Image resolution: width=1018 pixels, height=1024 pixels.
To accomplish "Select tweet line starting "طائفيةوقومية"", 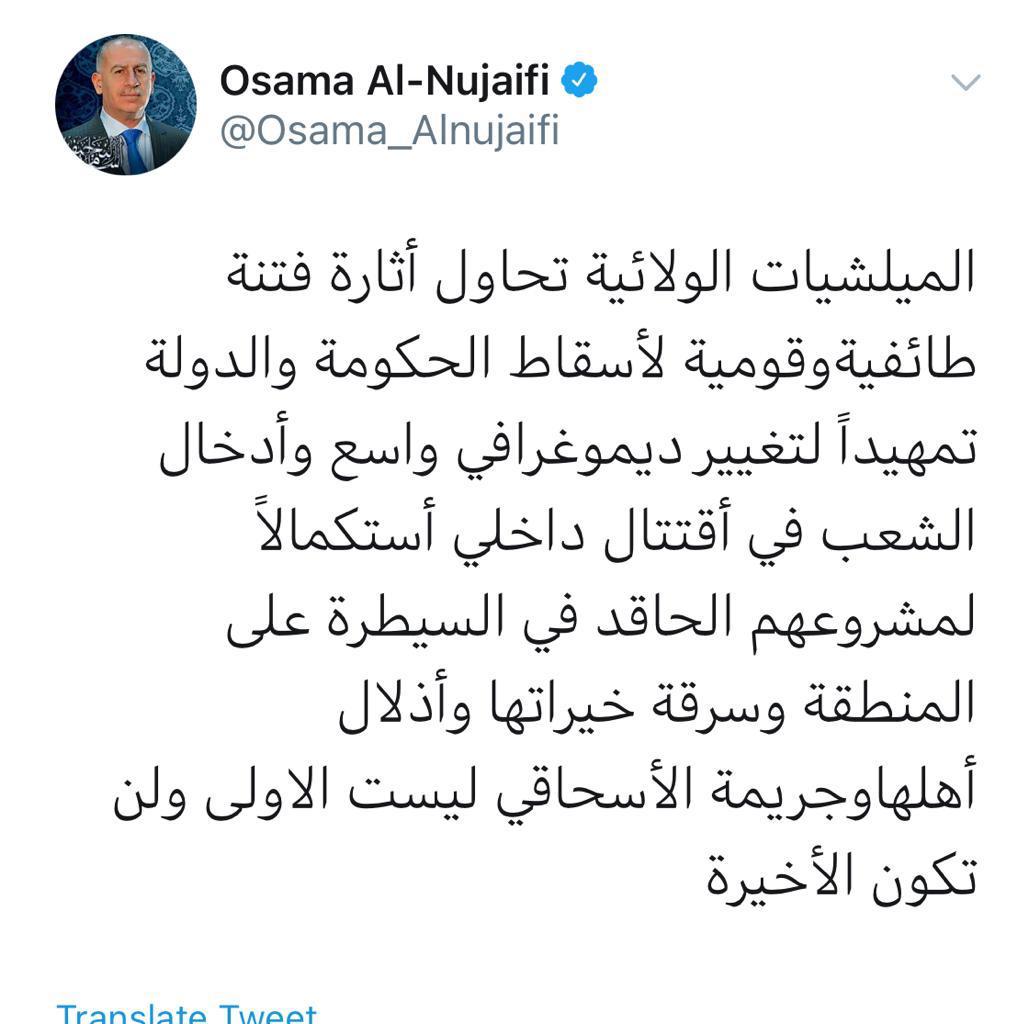I will (560, 360).
